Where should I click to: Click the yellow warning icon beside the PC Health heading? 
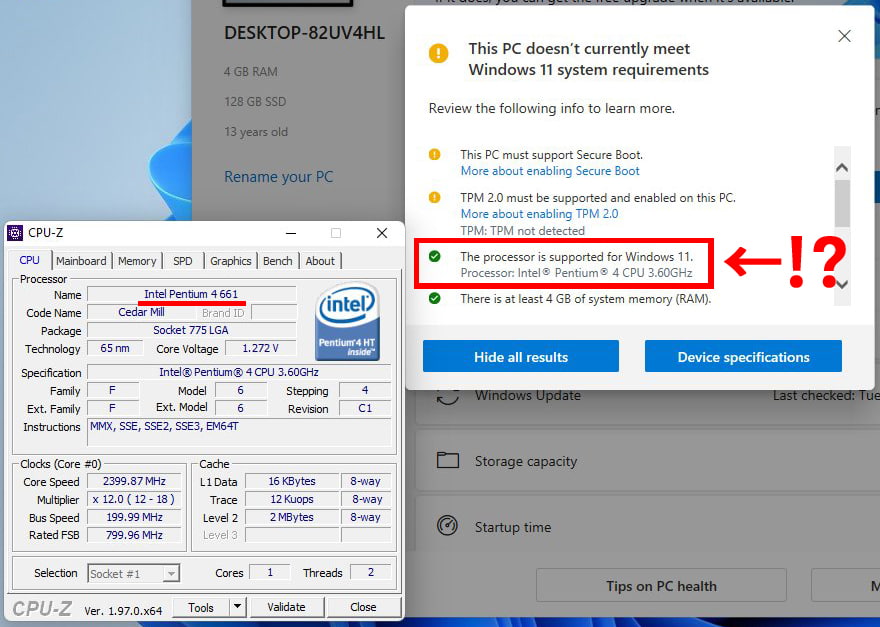pyautogui.click(x=438, y=54)
